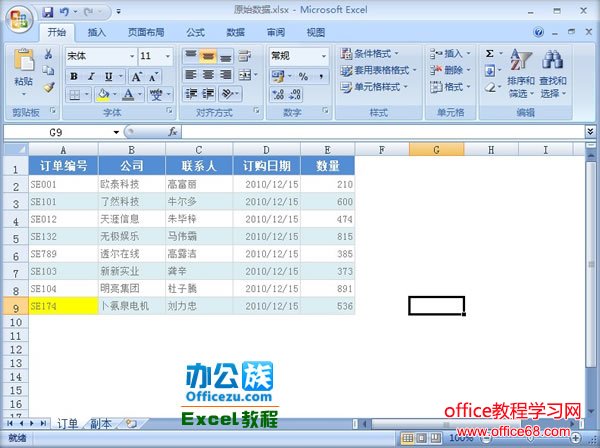Viewport: 600px width, 448px height.
Task: Decrease font size with small A
Action: 154,77
